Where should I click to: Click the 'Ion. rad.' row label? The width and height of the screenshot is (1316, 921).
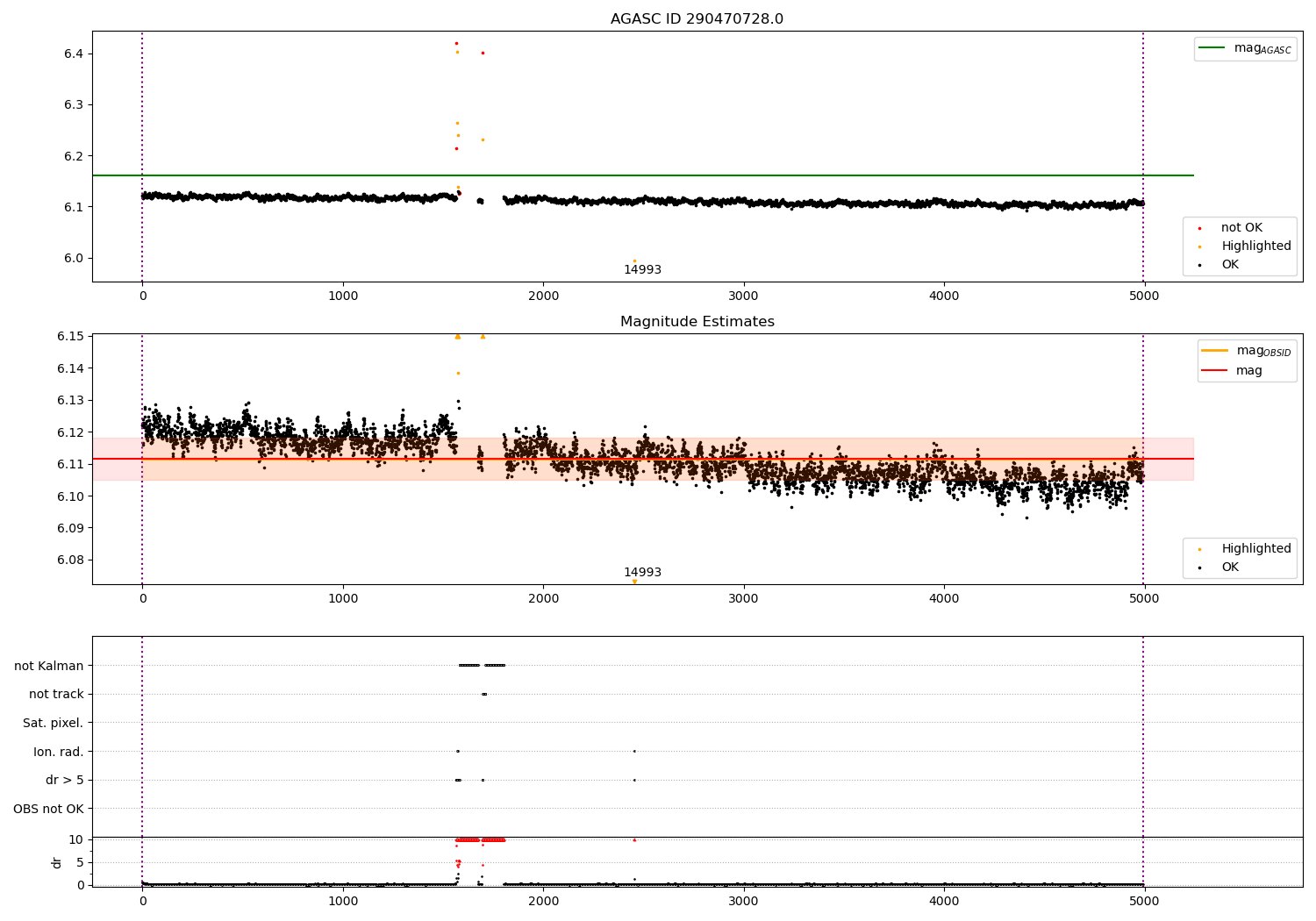[x=59, y=752]
